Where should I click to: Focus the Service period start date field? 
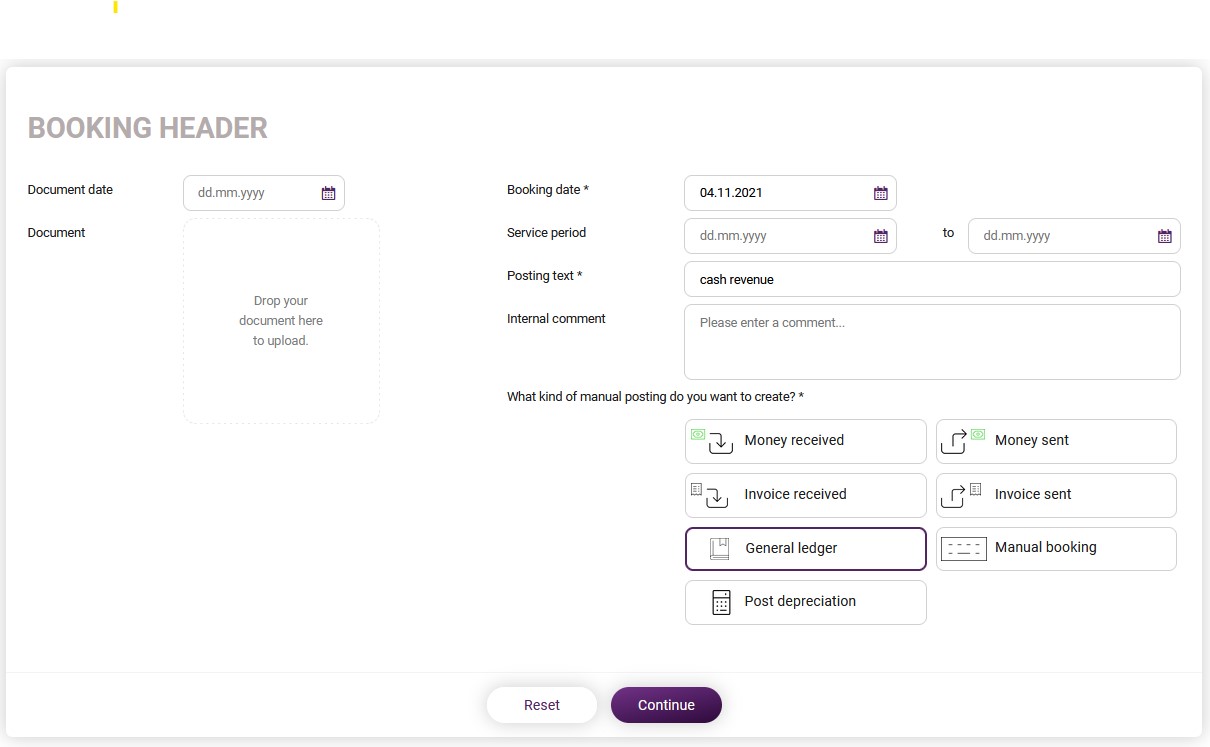(x=790, y=236)
